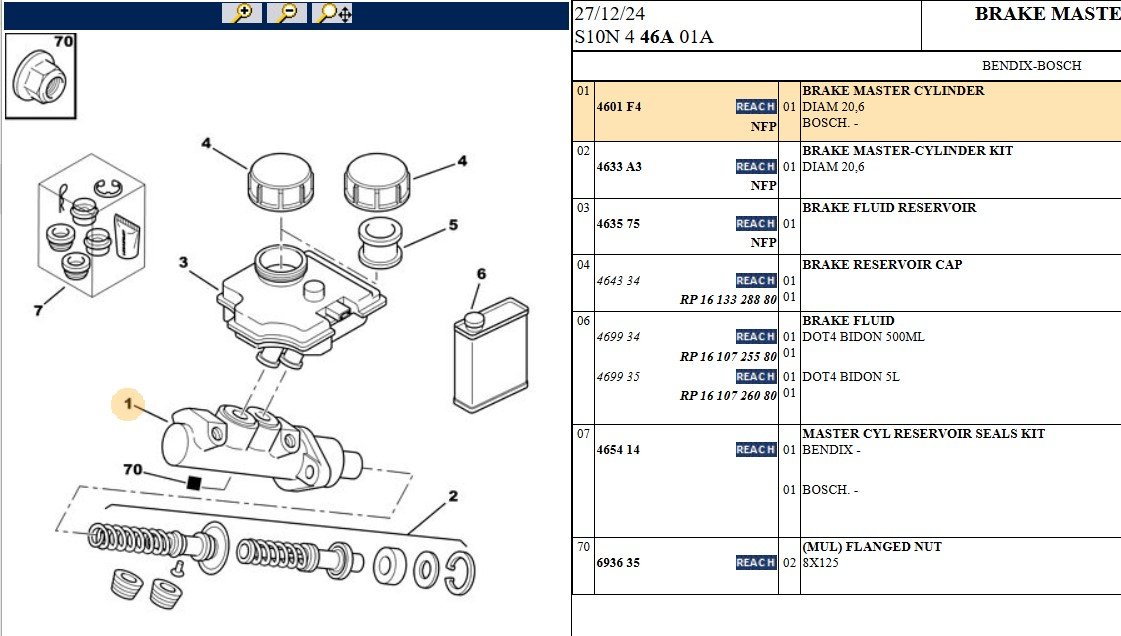The image size is (1121, 636).
Task: Click the DIAM 20,6 text in the cylinder kit row
Action: pyautogui.click(x=833, y=167)
